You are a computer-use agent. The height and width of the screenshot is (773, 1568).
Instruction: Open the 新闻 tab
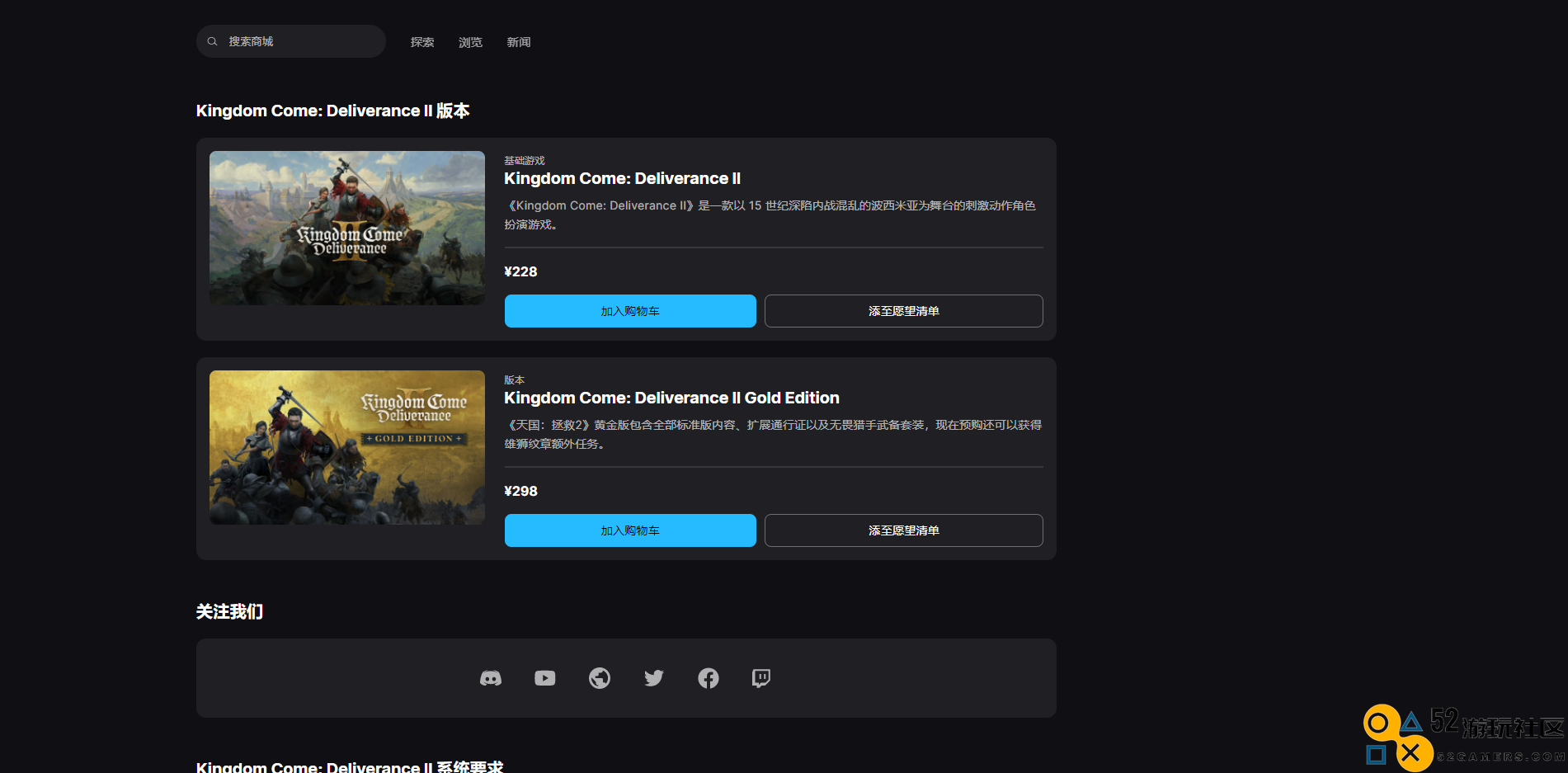point(519,42)
